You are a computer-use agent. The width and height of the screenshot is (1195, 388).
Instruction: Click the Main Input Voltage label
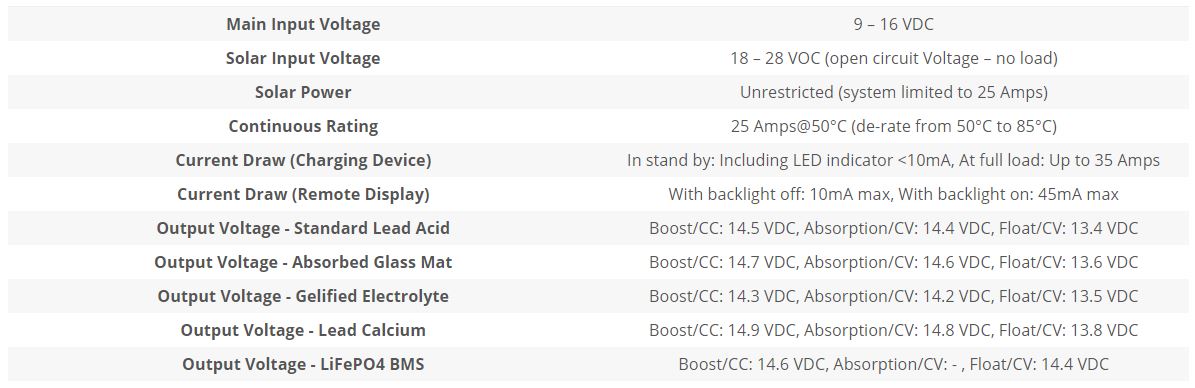click(x=303, y=24)
